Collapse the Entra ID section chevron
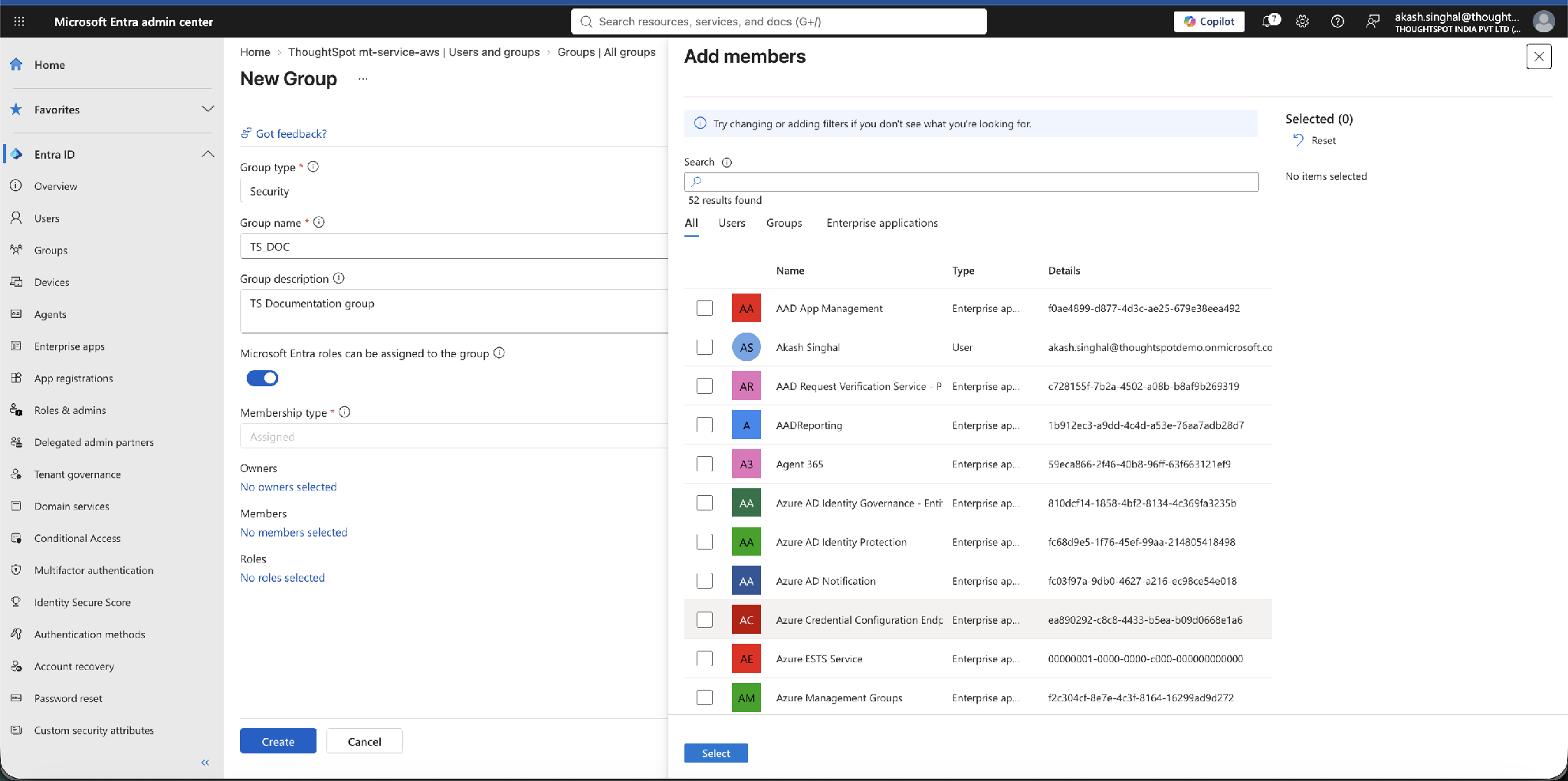 click(208, 154)
